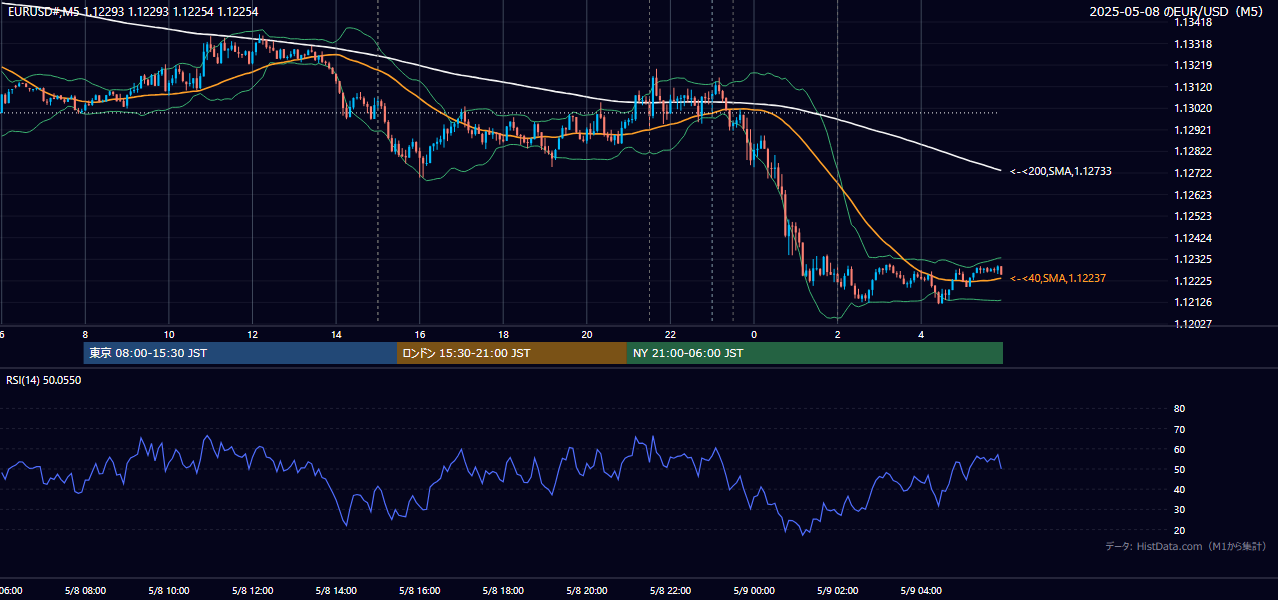Click price axis value 1.12523

point(1195,217)
